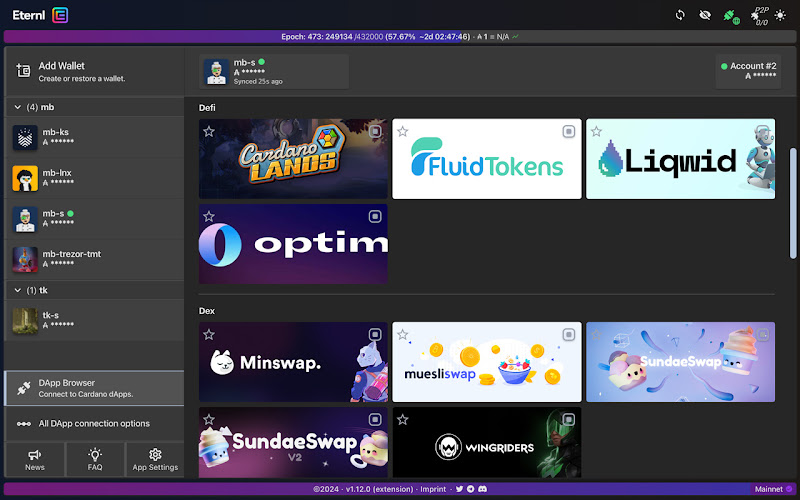The image size is (800, 500).
Task: Click Optim square window icon
Action: [x=375, y=216]
